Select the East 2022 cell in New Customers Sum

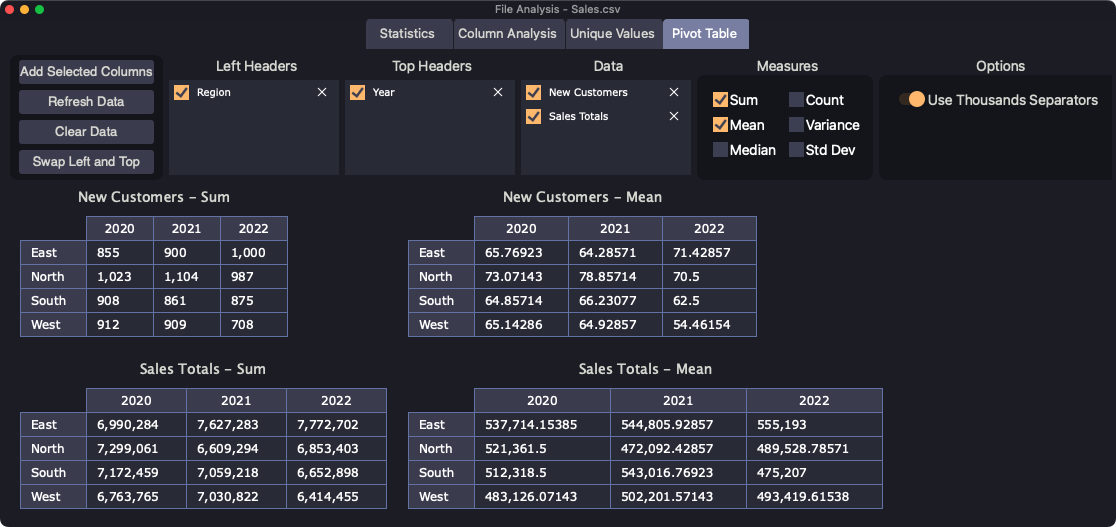click(253, 253)
